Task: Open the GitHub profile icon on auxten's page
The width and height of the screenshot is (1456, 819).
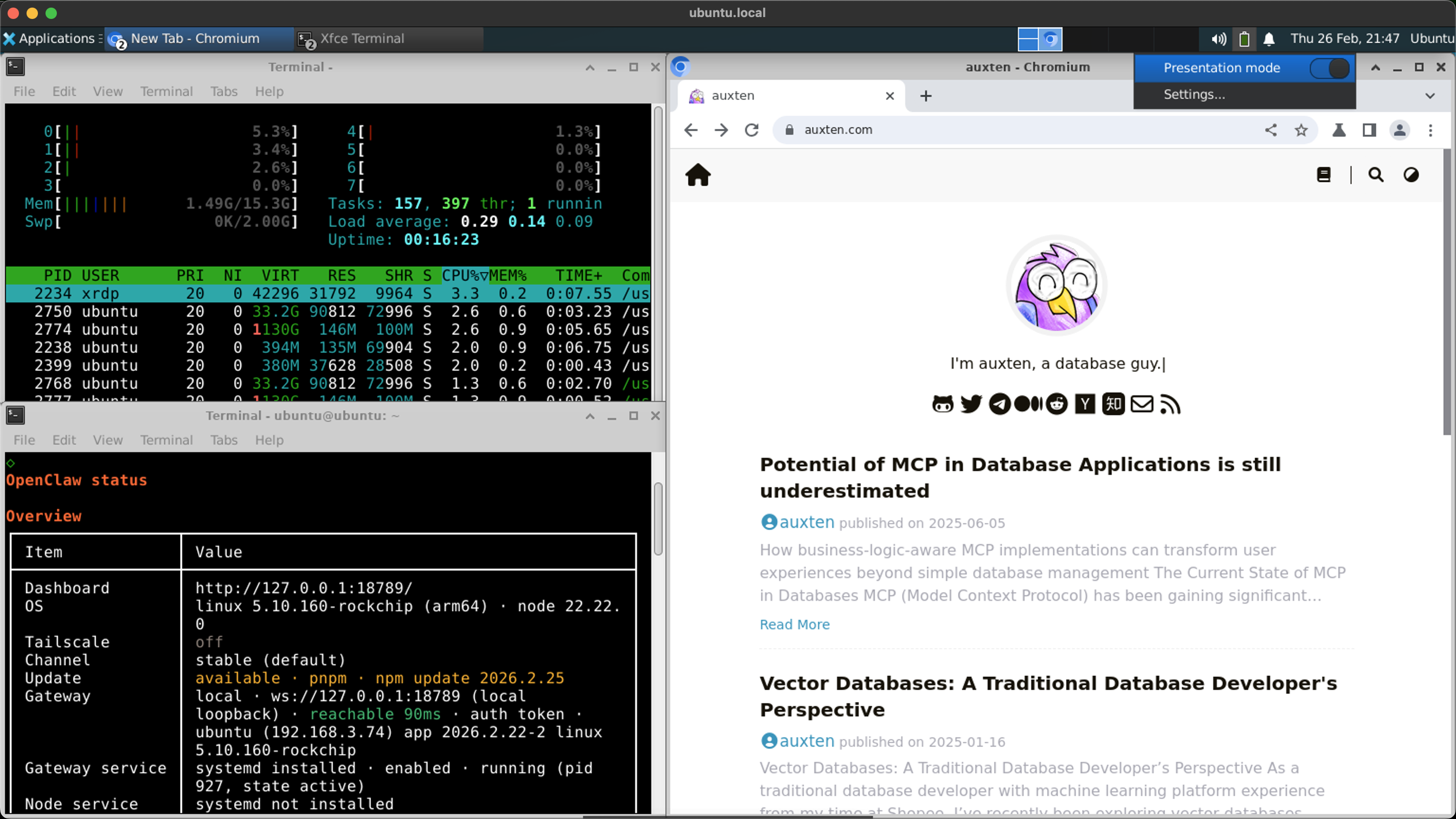Action: coord(943,403)
